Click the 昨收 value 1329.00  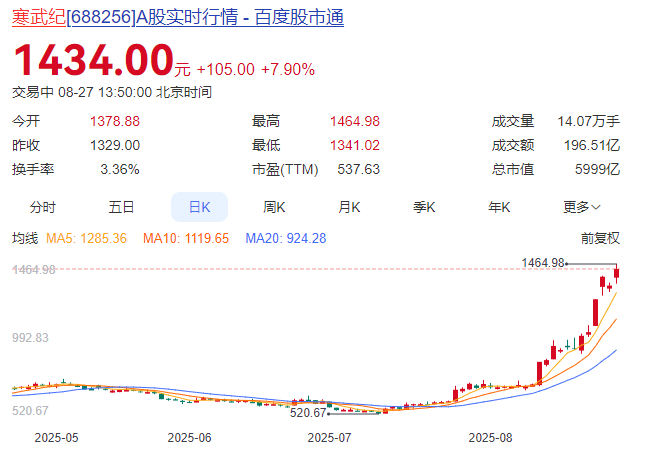coord(115,145)
